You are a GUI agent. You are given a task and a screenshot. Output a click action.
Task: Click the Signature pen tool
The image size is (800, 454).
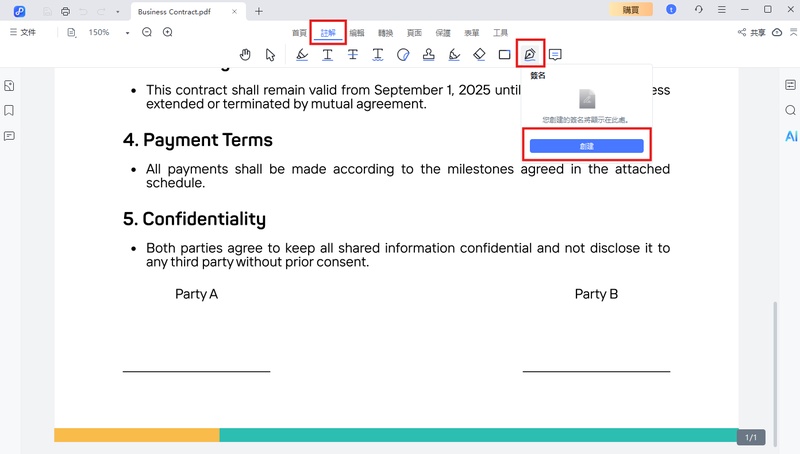pos(530,54)
